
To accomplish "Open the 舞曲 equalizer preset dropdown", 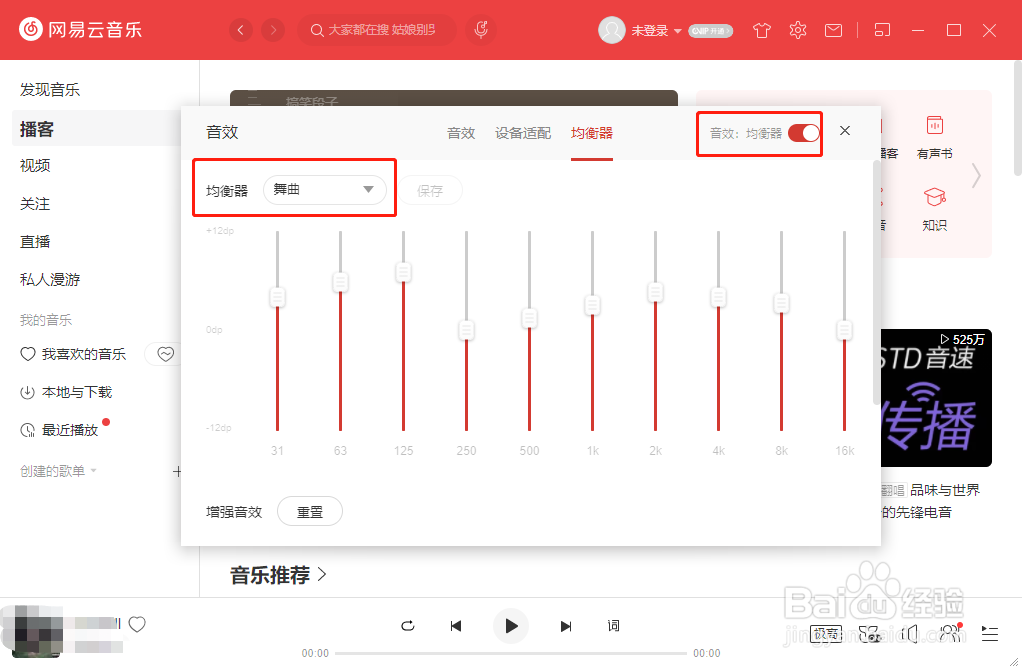I will point(325,190).
